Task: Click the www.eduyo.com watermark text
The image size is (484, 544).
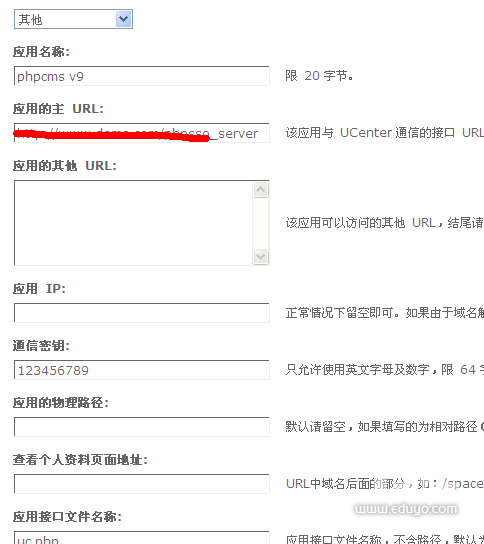Action: pyautogui.click(x=406, y=509)
